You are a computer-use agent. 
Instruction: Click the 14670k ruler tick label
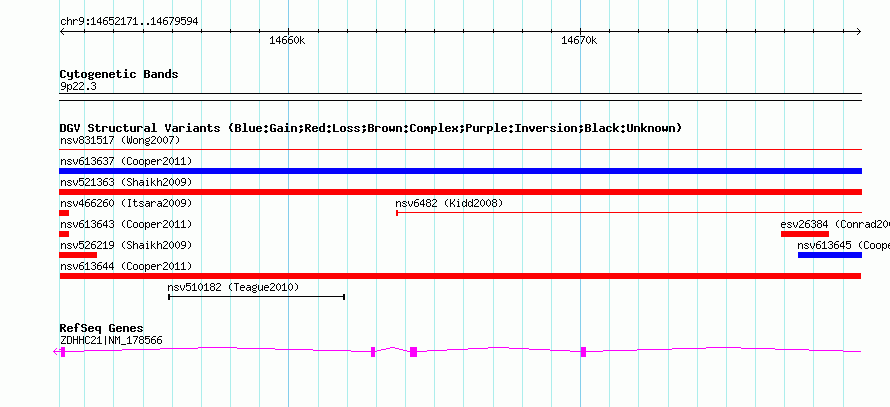click(x=579, y=40)
